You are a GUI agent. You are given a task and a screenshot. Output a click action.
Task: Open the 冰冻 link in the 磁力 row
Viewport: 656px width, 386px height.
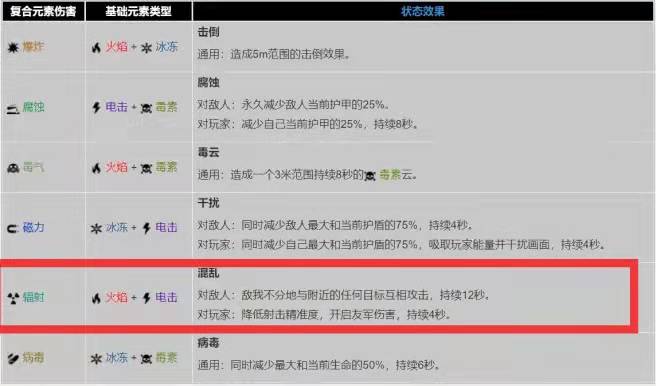(x=116, y=228)
